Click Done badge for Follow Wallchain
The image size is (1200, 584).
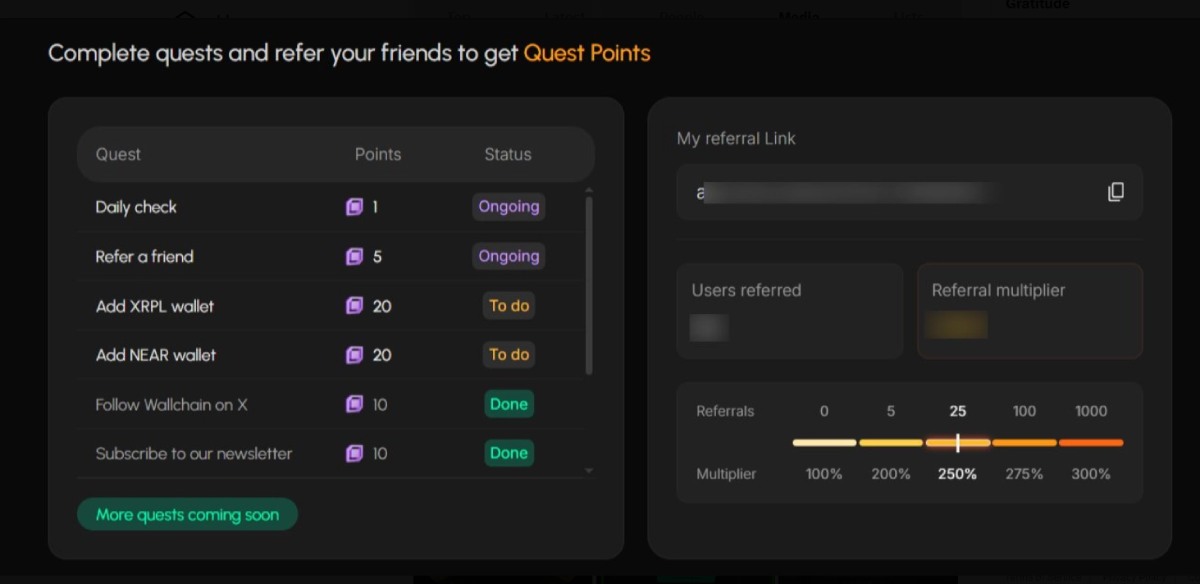509,404
